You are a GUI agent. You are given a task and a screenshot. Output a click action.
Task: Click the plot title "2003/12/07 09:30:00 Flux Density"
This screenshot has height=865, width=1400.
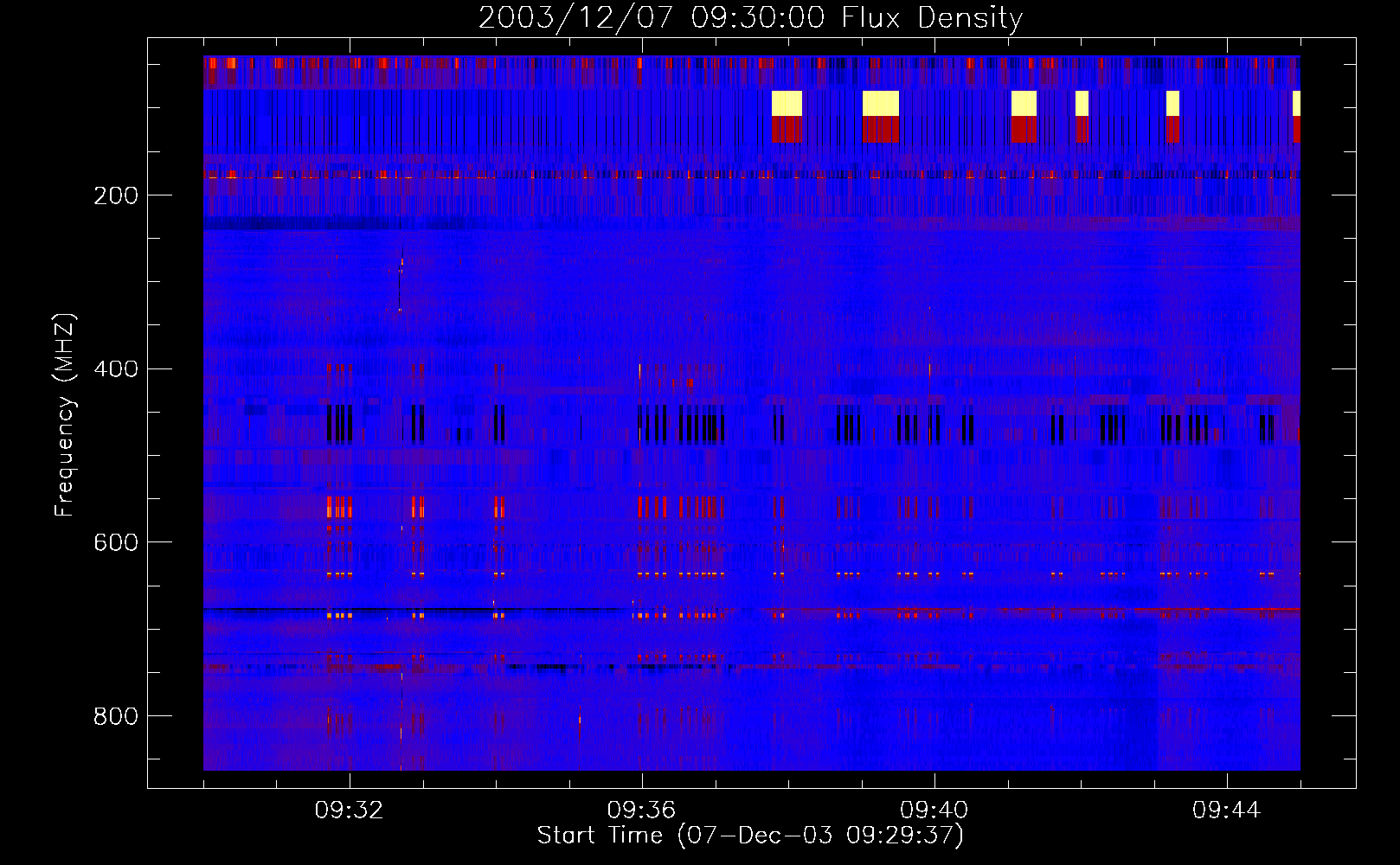[x=751, y=18]
